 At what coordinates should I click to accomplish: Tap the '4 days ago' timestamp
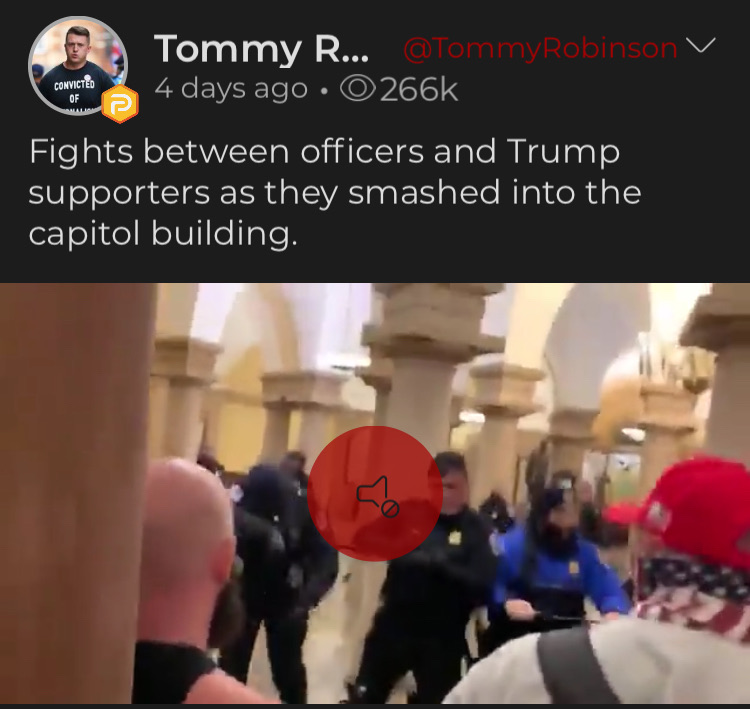click(231, 89)
